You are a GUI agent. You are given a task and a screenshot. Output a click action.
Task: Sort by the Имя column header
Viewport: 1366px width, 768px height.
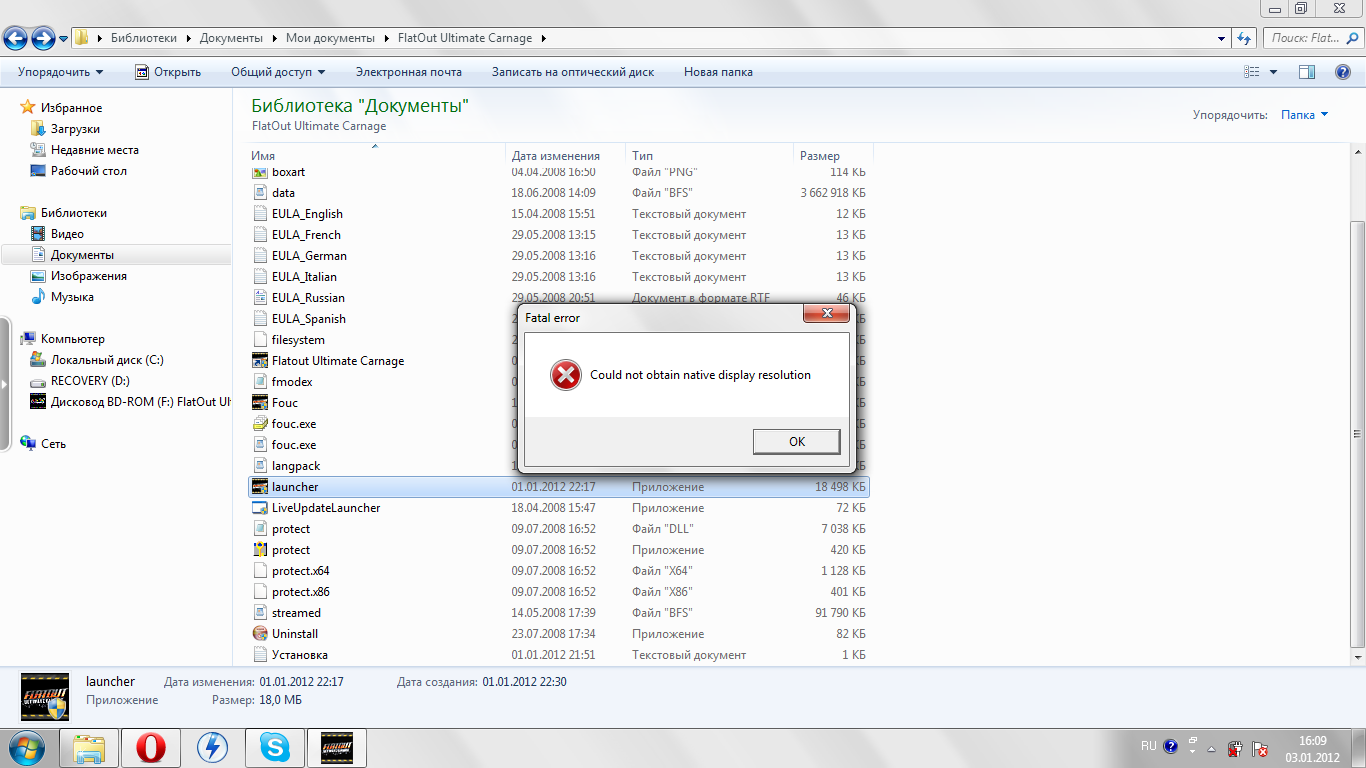(x=376, y=155)
